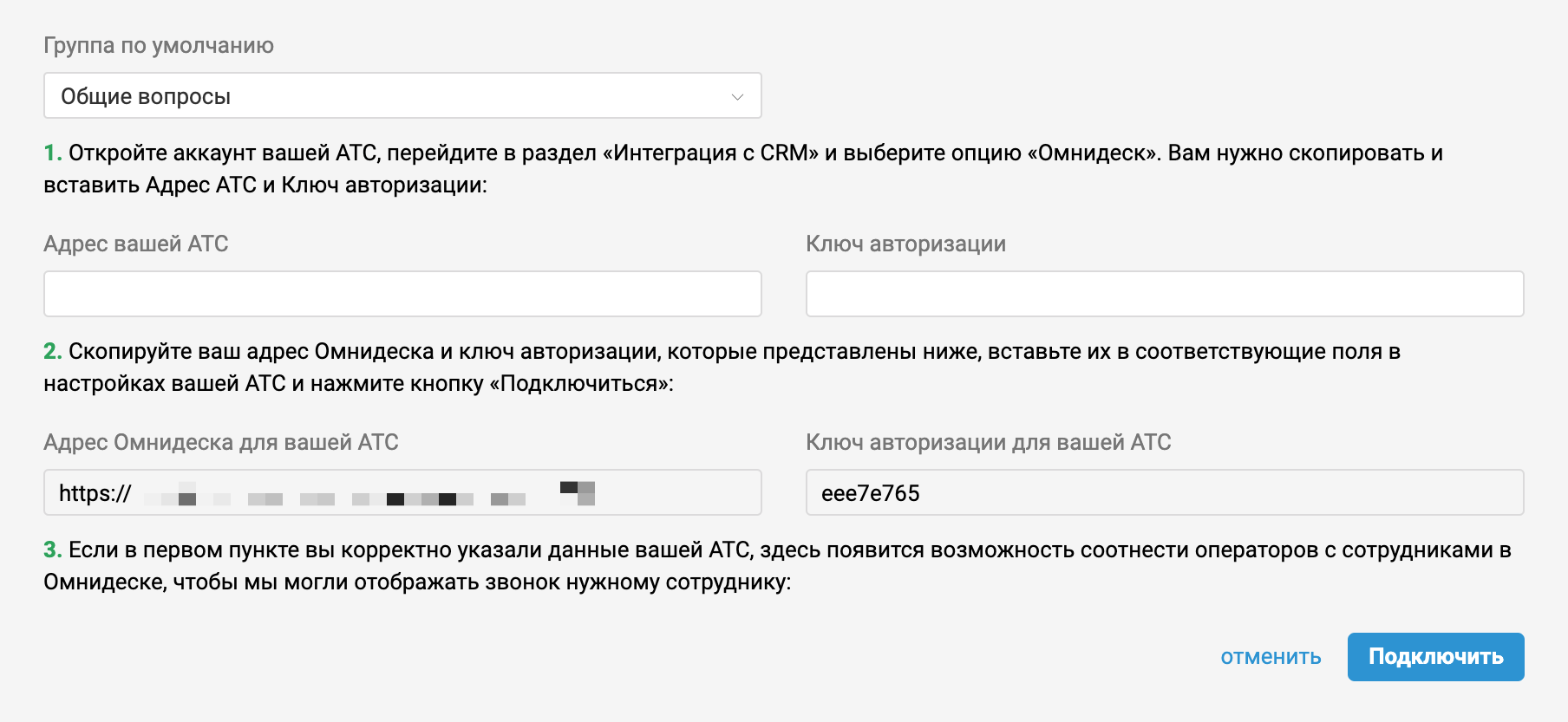The height and width of the screenshot is (722, 1568).
Task: Click the "Адрес Омнидеска для вашей АТС" label
Action: tap(221, 442)
